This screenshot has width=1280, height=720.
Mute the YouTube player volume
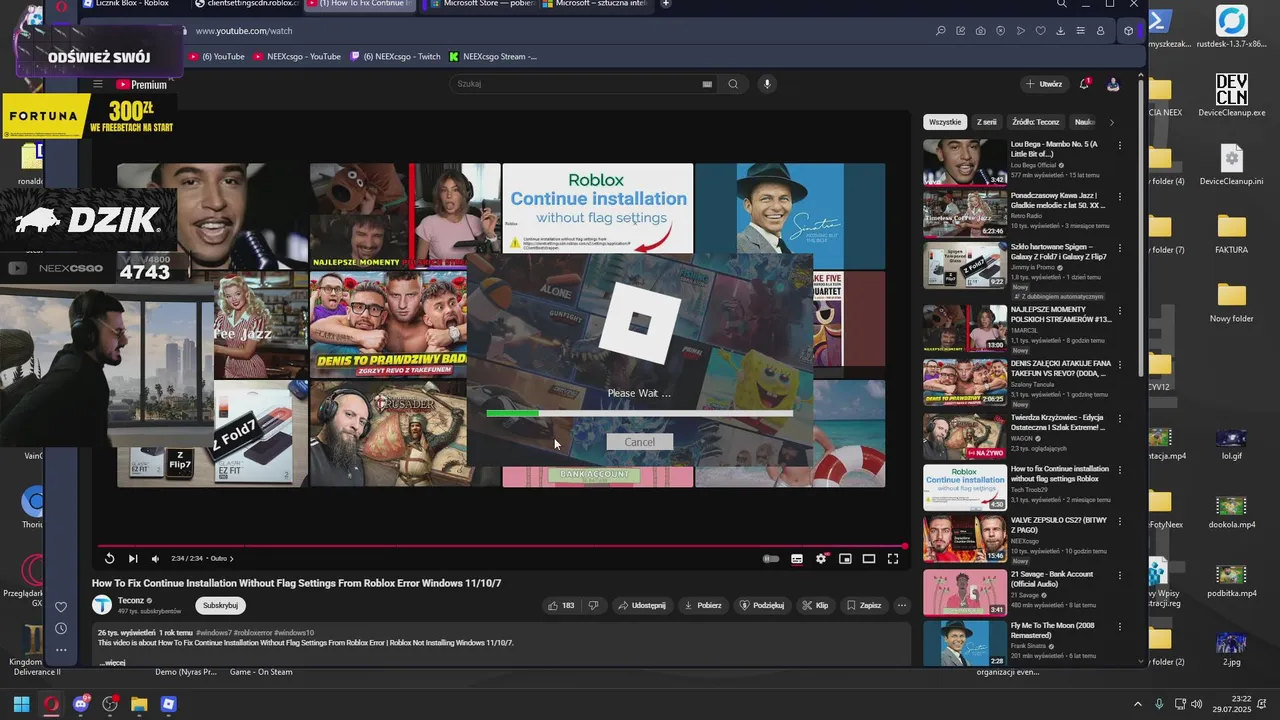(x=155, y=559)
